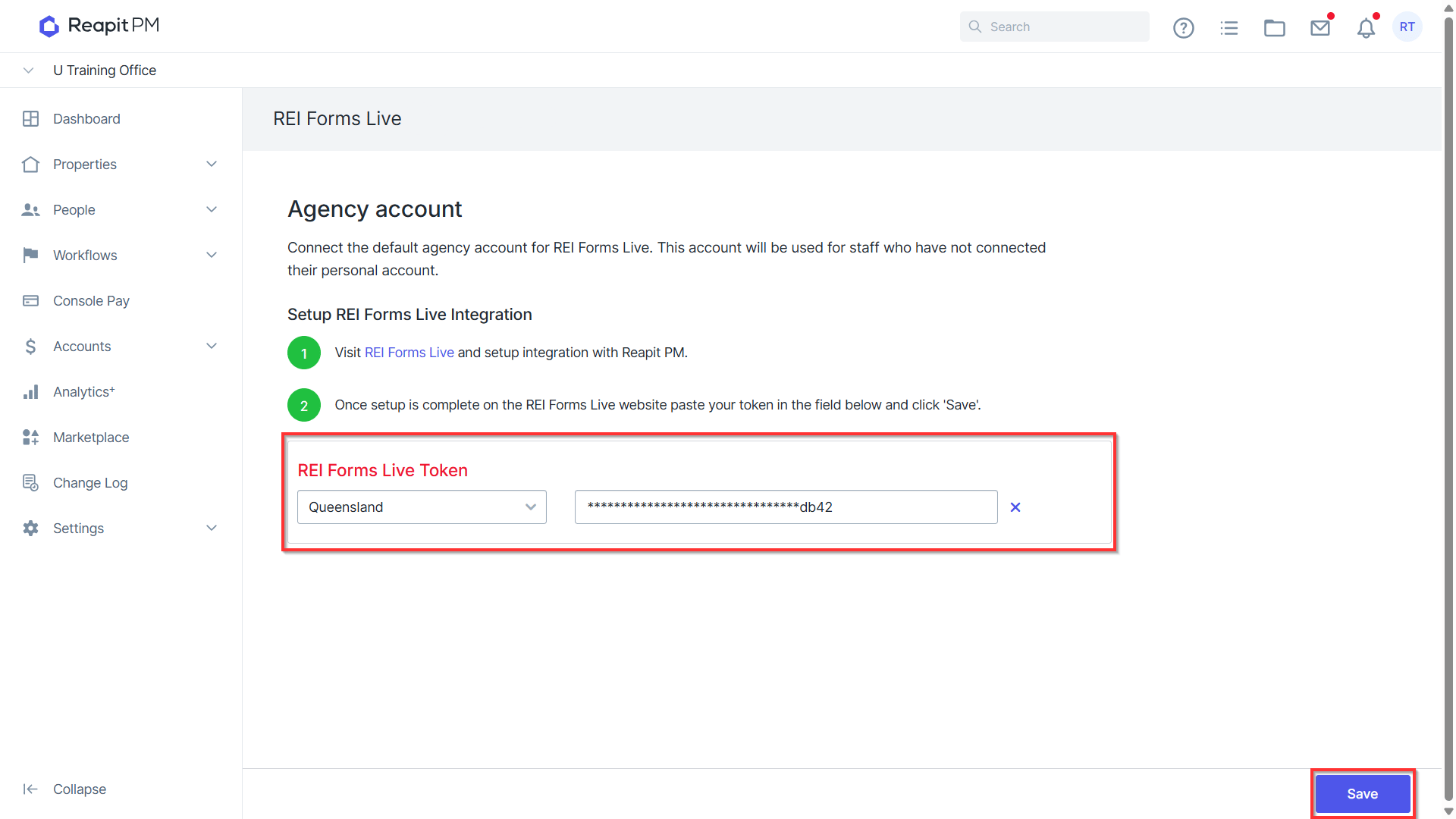The width and height of the screenshot is (1456, 819).
Task: Open the task list icon in header
Action: pyautogui.click(x=1228, y=28)
